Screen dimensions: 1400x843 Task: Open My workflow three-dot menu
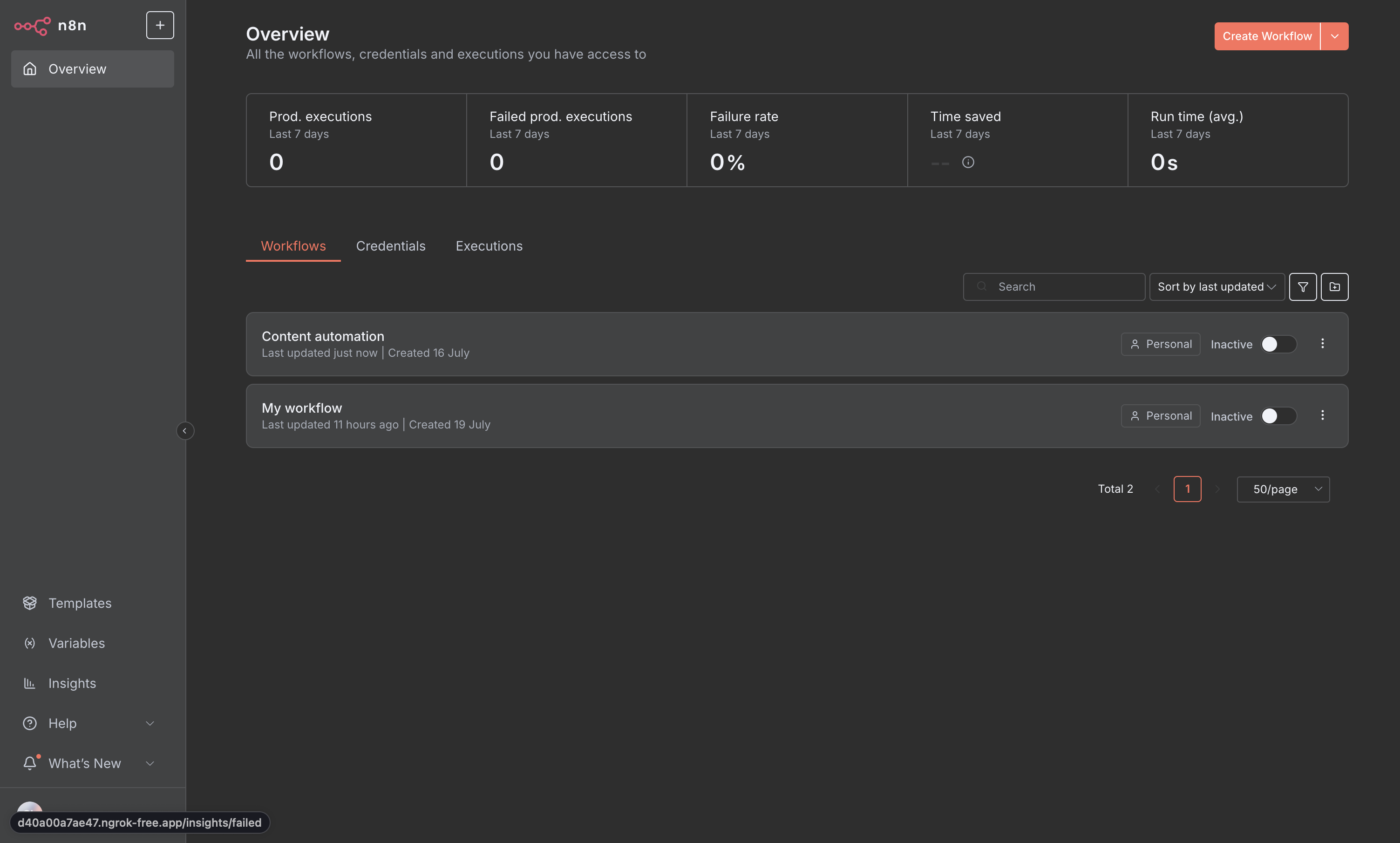click(x=1322, y=415)
